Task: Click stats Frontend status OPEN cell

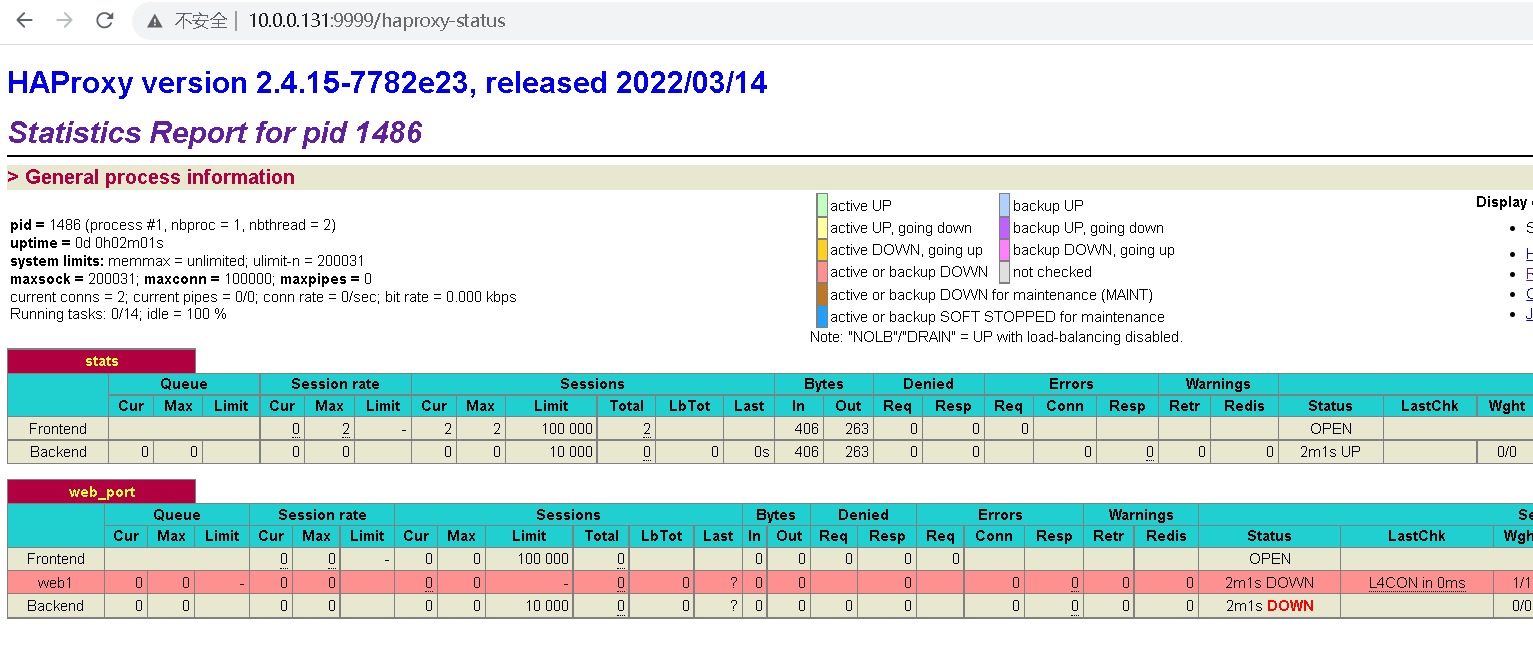Action: coord(1331,429)
